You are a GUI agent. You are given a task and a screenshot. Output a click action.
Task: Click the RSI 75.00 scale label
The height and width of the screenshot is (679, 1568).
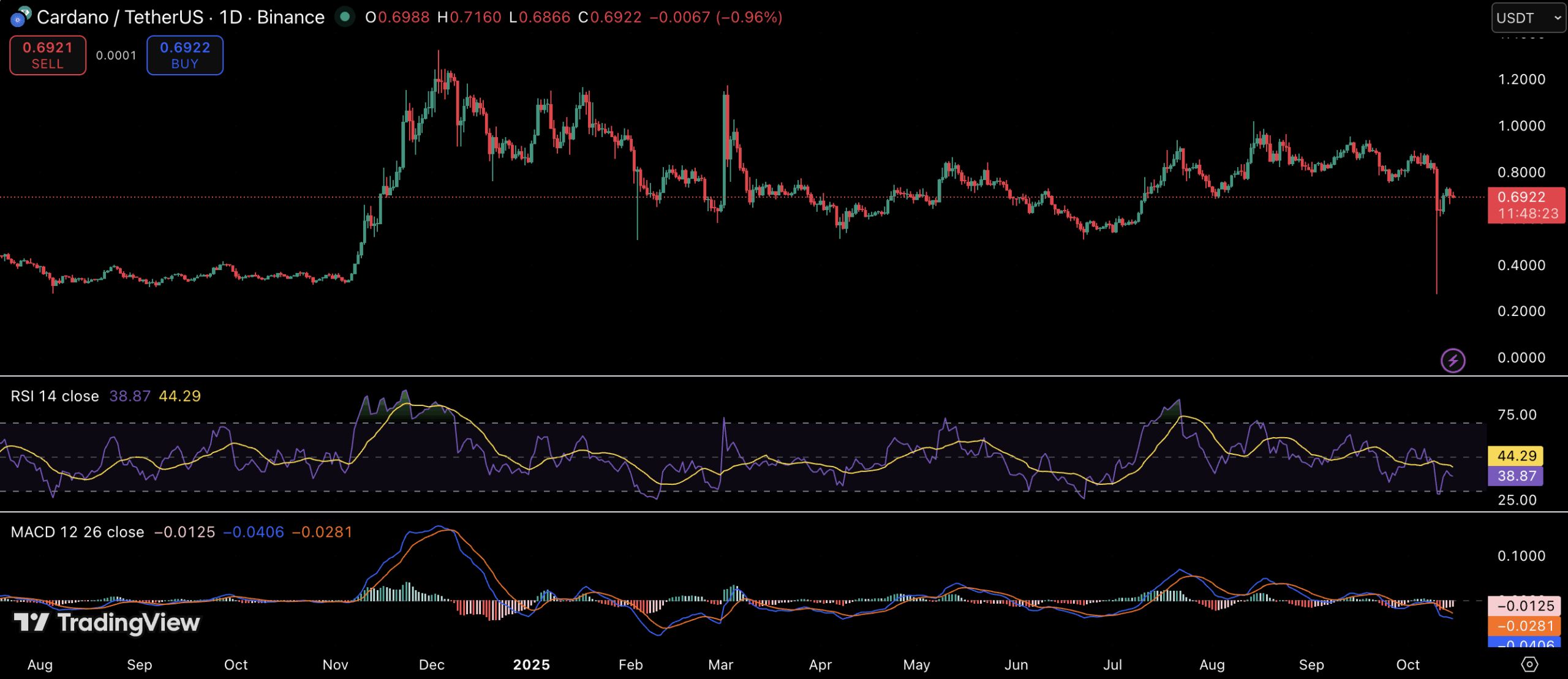pos(1517,415)
